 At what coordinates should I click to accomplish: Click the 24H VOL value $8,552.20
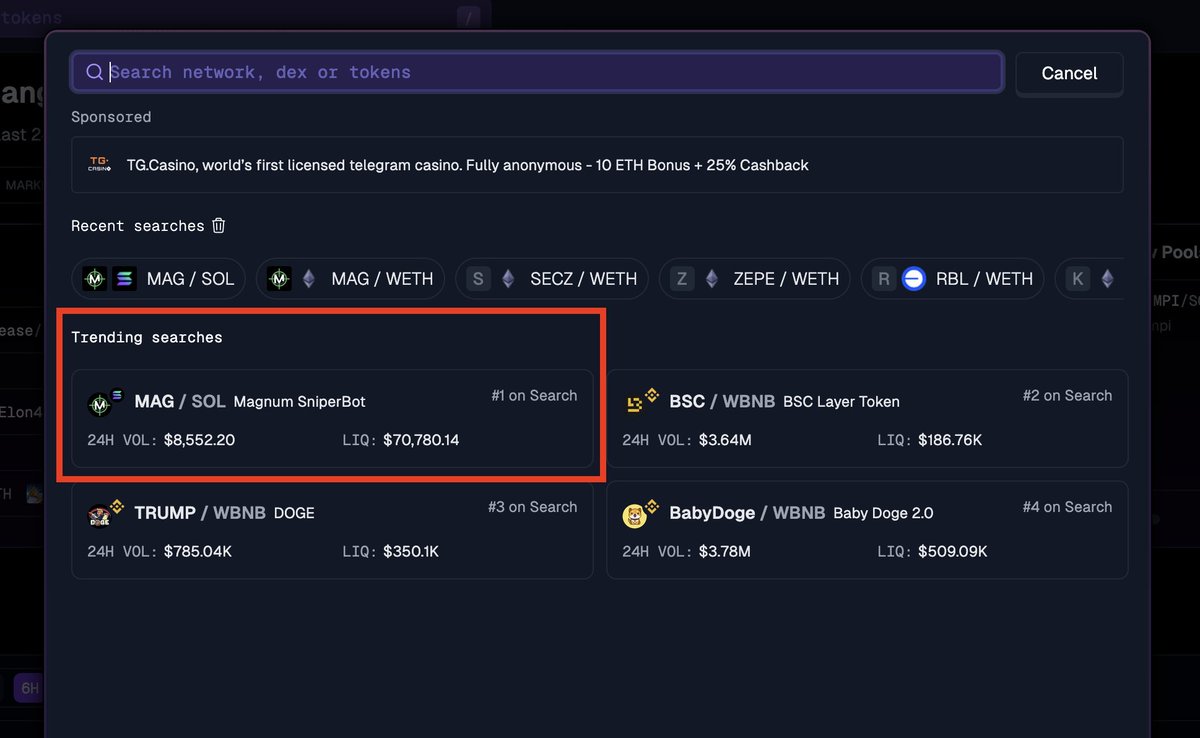pyautogui.click(x=199, y=439)
